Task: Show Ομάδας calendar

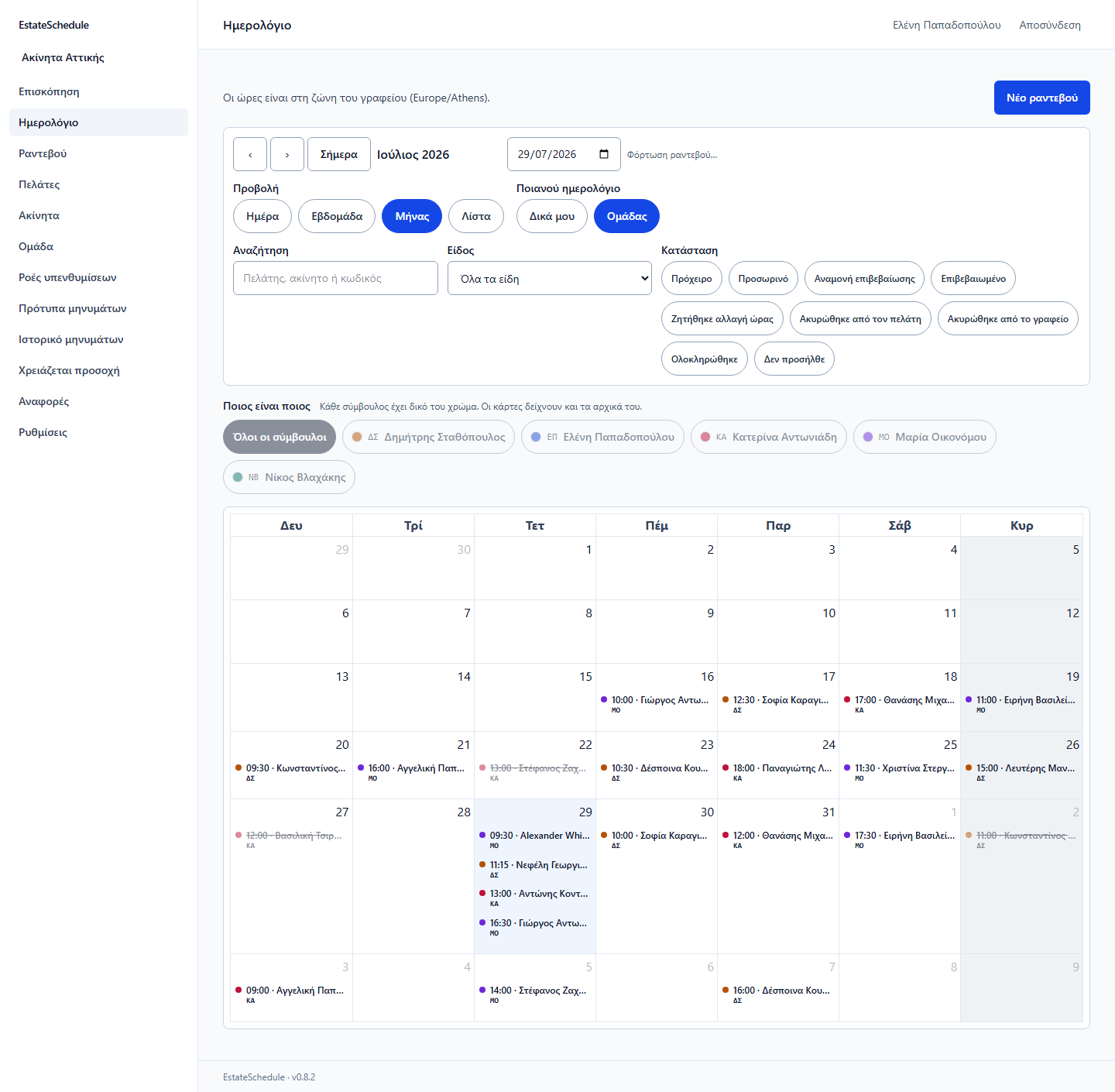Action: tap(627, 216)
